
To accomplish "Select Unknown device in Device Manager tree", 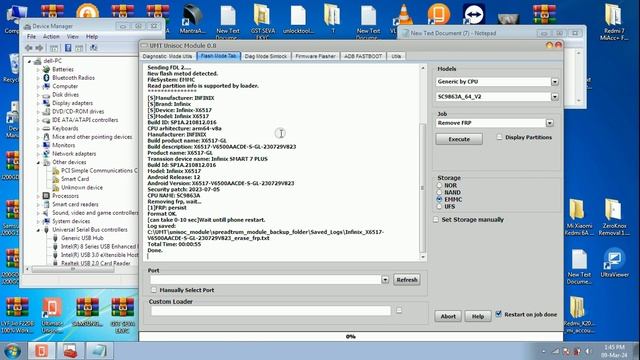I will [x=82, y=187].
